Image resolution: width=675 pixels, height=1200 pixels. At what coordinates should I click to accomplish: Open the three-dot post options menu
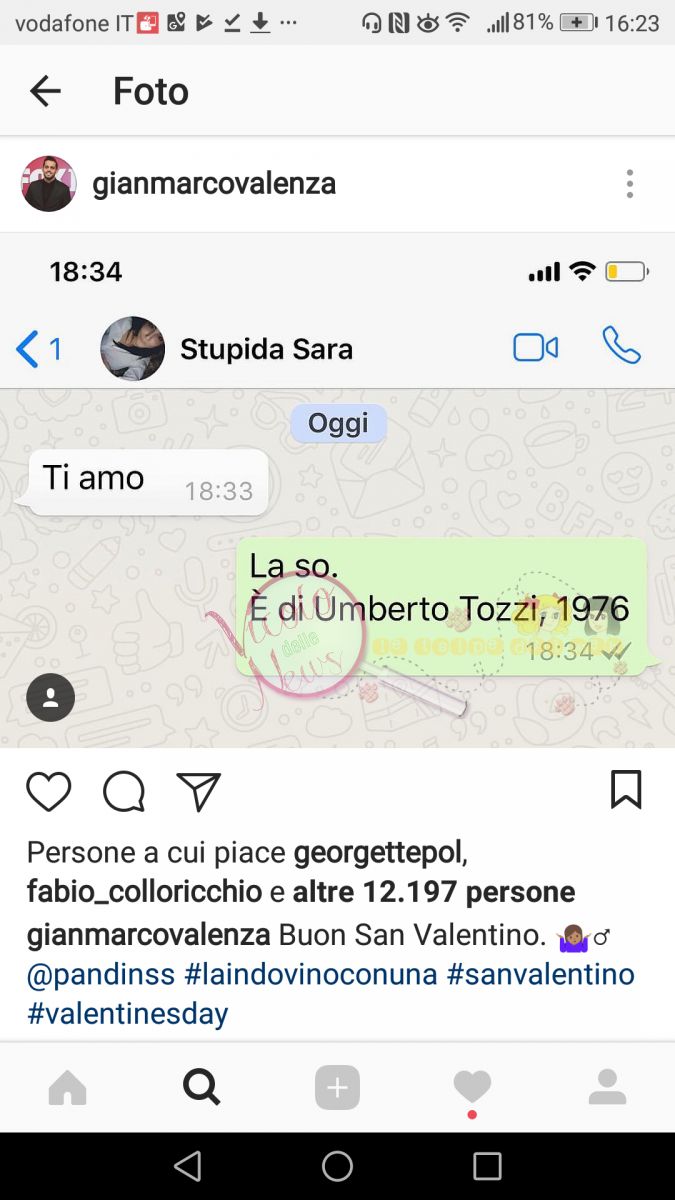[x=629, y=184]
